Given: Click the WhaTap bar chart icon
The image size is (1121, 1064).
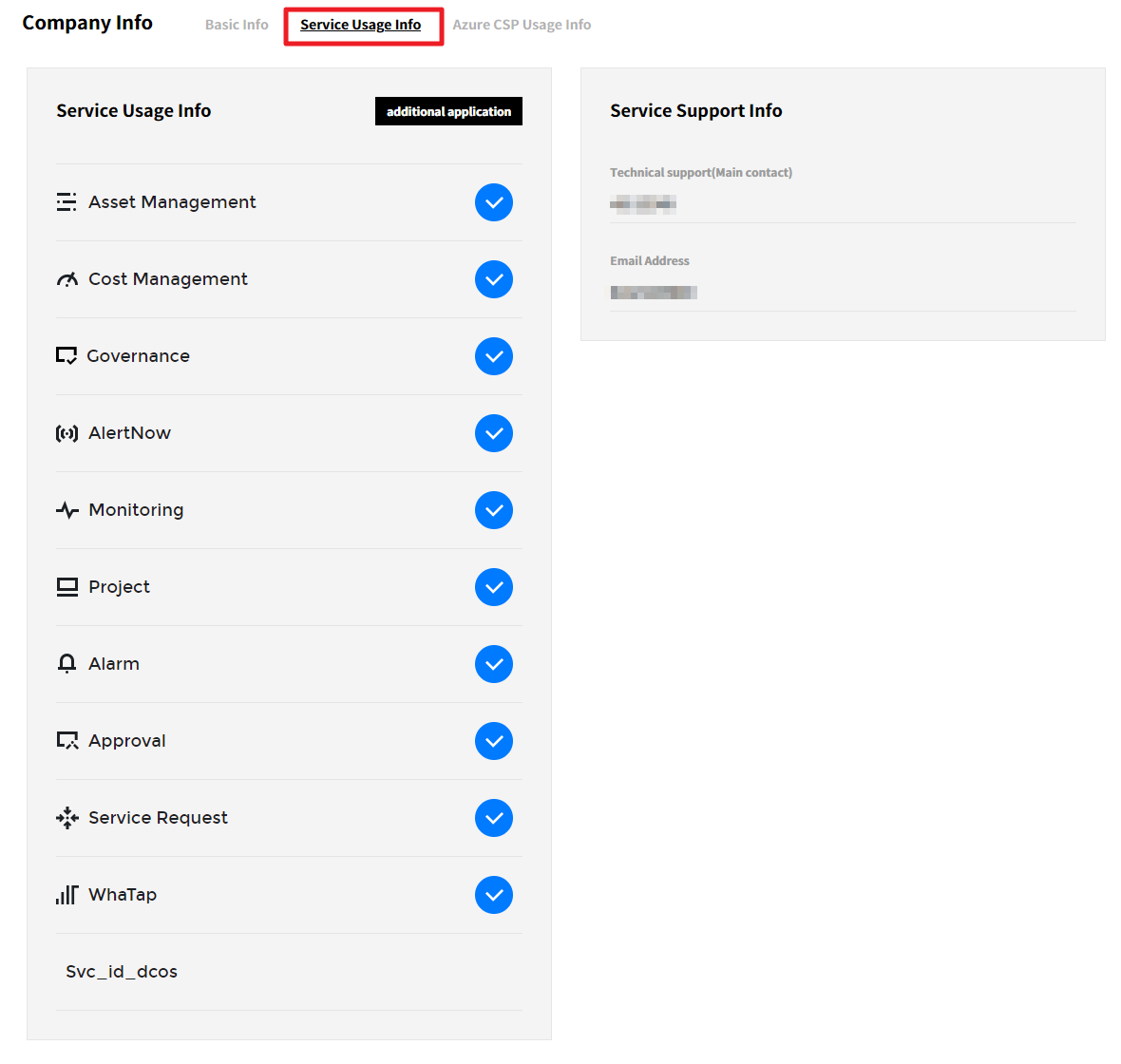Looking at the screenshot, I should click(66, 895).
